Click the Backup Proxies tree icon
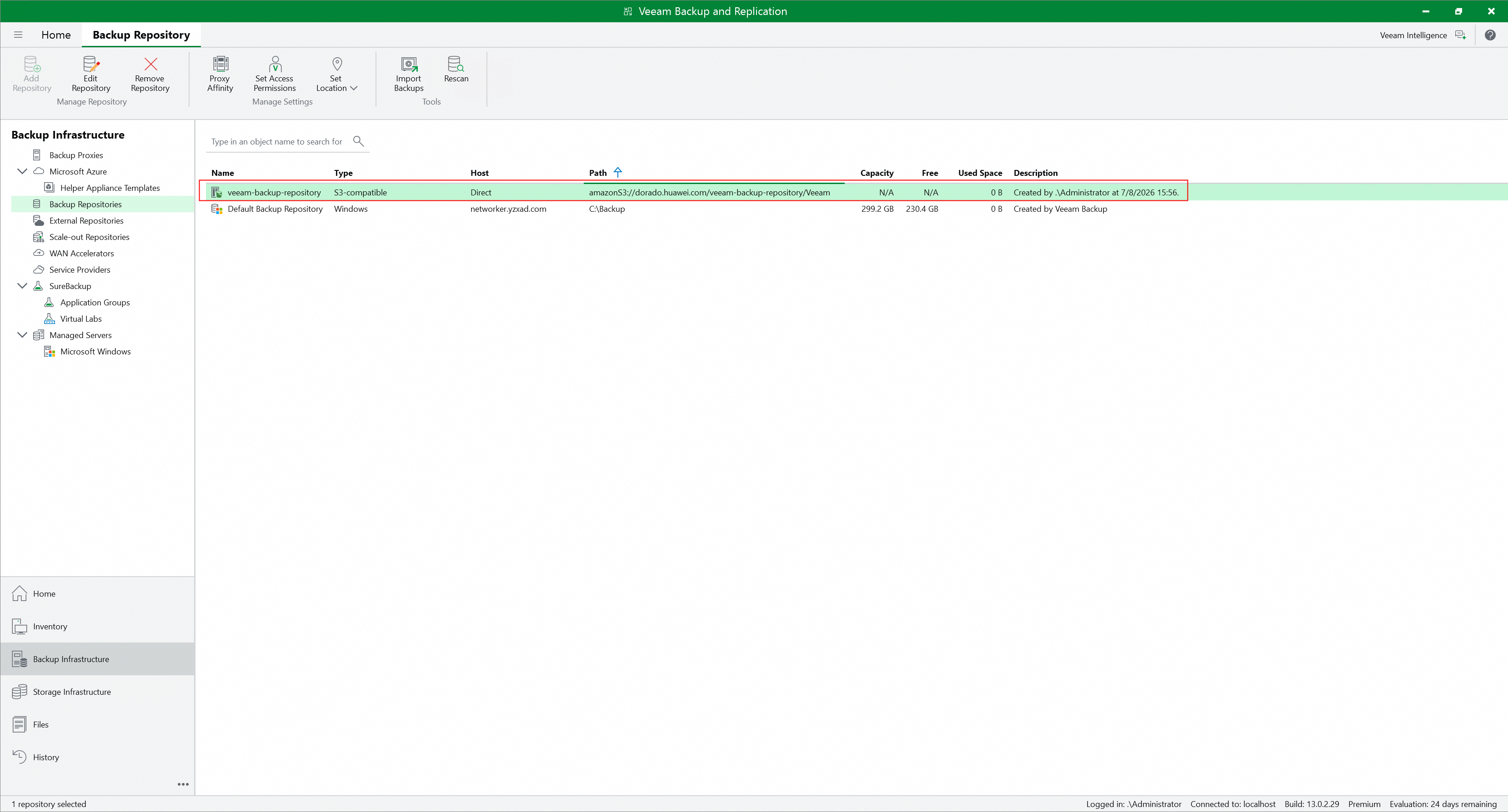The width and height of the screenshot is (1508, 812). tap(37, 155)
